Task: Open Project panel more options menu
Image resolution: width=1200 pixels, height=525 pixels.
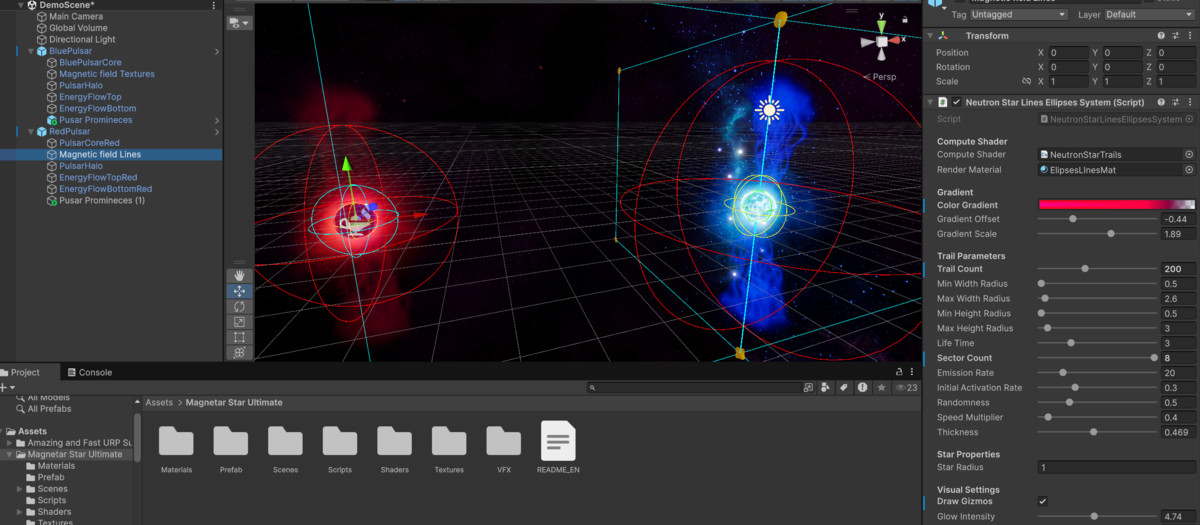Action: tap(912, 372)
